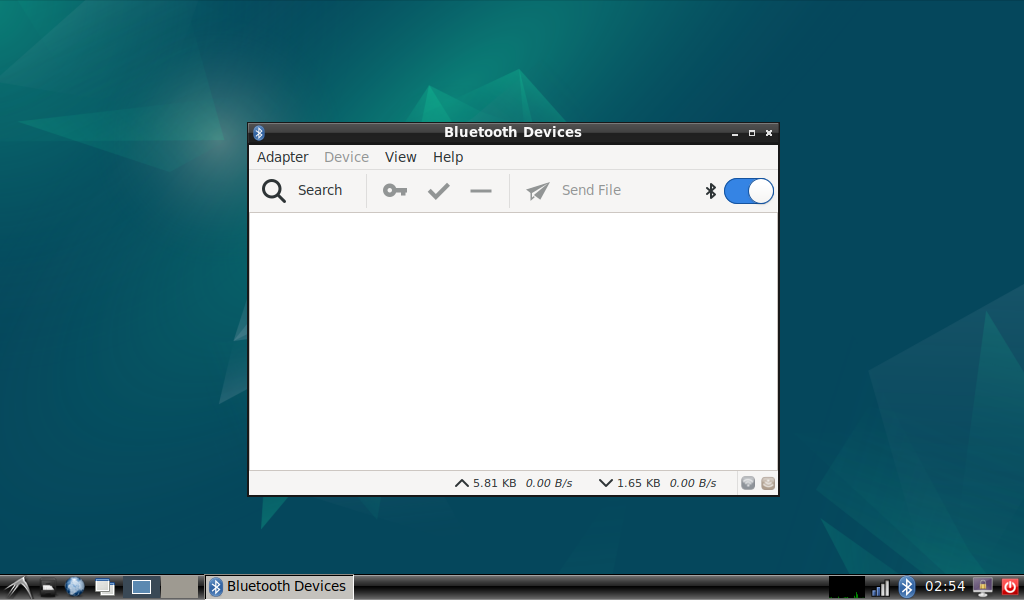Click the red power logout icon
The height and width of the screenshot is (600, 1024).
tap(1010, 587)
